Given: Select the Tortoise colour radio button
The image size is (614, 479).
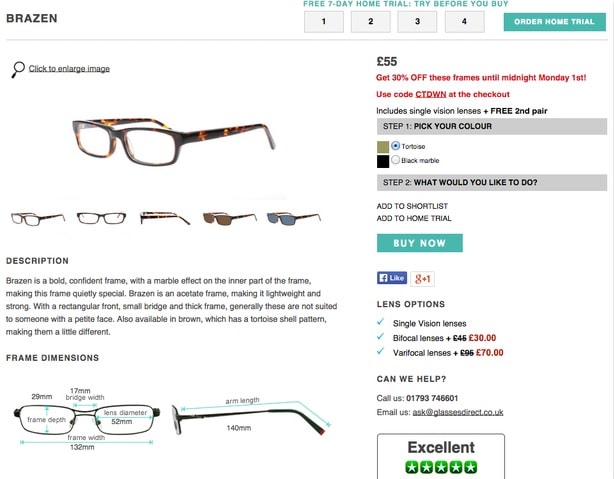Looking at the screenshot, I should pos(395,146).
